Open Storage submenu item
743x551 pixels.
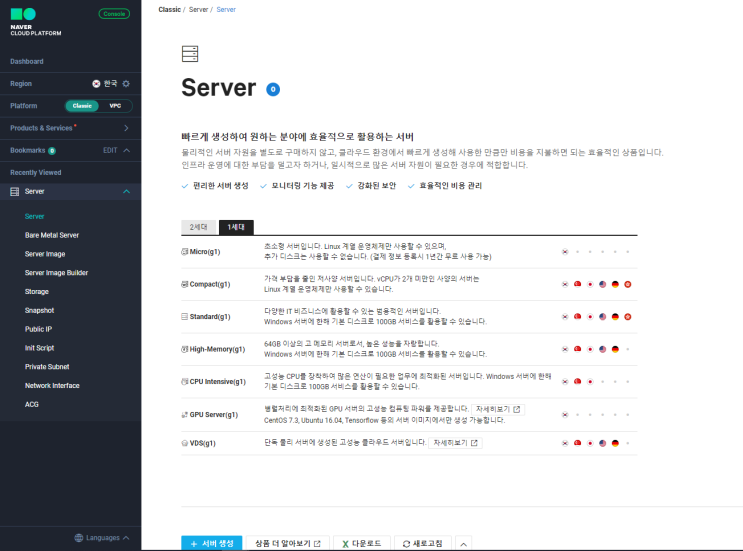36,291
